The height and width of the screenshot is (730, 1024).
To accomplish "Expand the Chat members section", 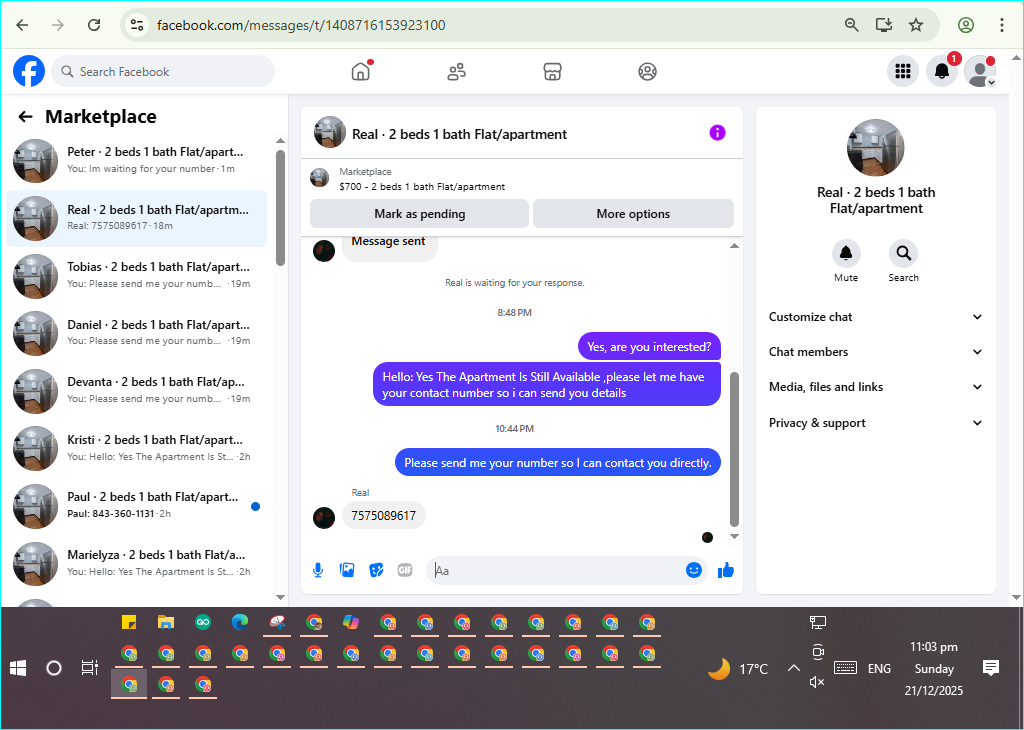I will tap(876, 352).
